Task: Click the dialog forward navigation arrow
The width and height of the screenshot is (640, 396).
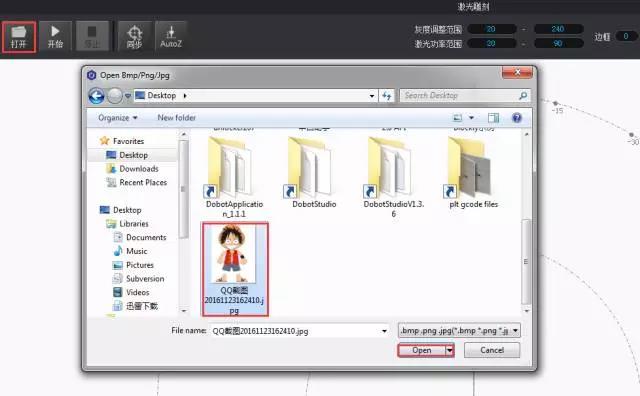Action: (x=115, y=96)
